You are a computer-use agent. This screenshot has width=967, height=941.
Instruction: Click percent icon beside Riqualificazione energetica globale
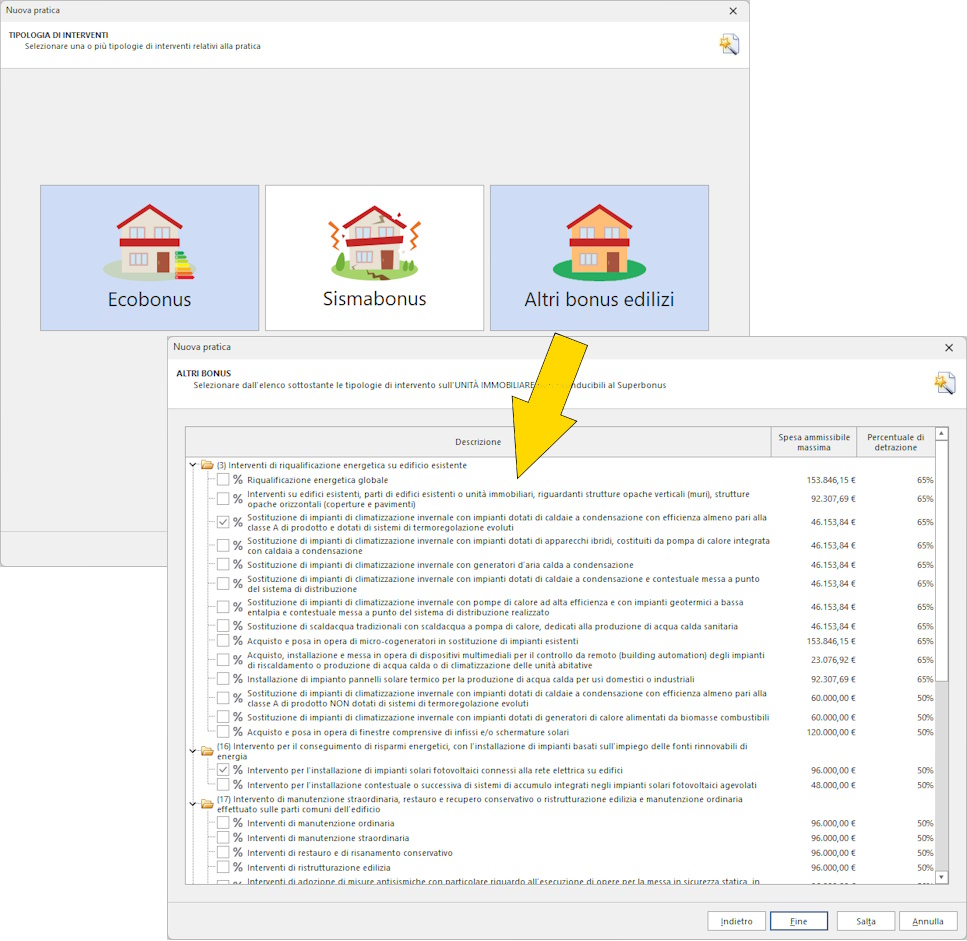click(x=238, y=480)
